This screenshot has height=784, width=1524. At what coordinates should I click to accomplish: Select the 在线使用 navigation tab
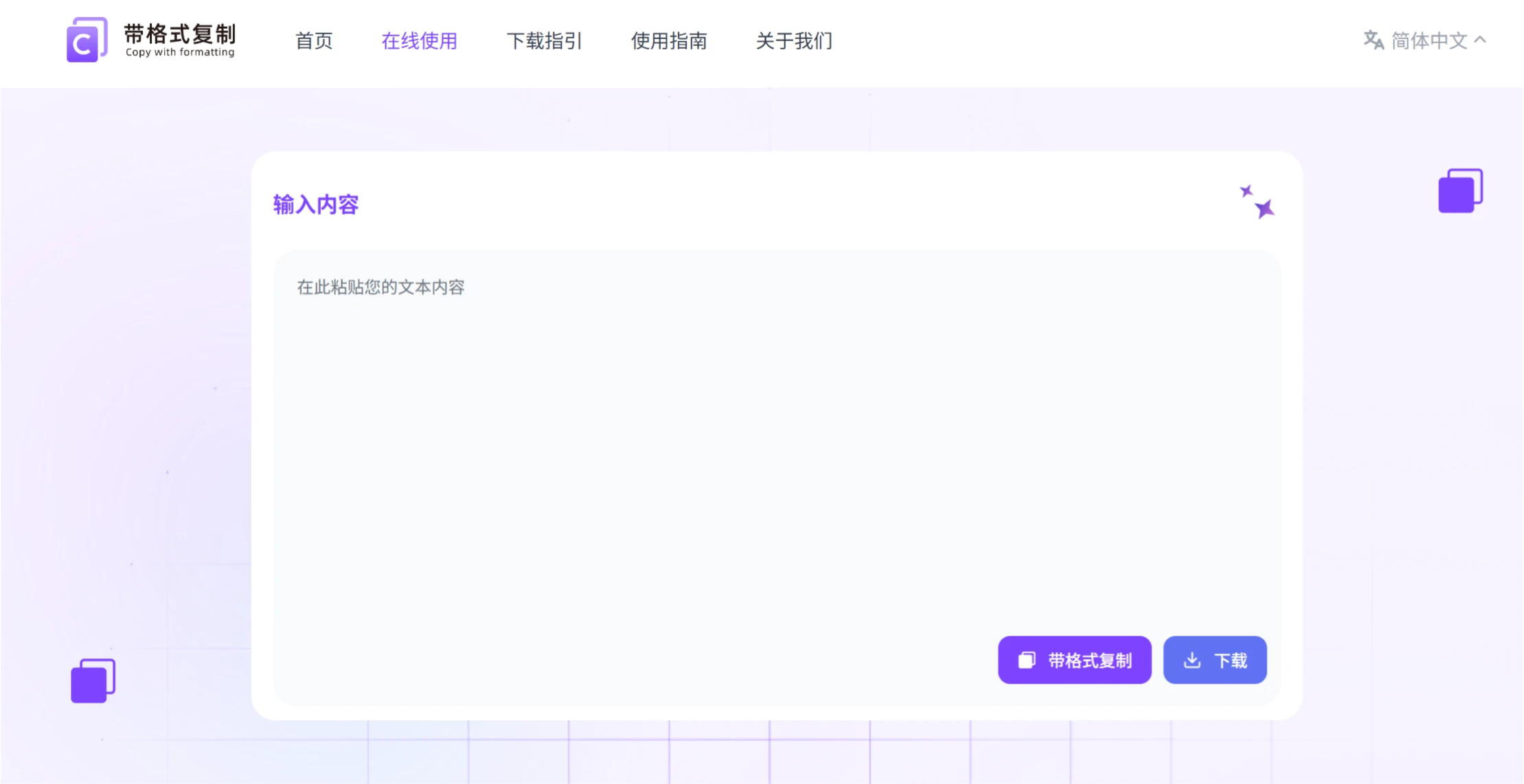(419, 41)
